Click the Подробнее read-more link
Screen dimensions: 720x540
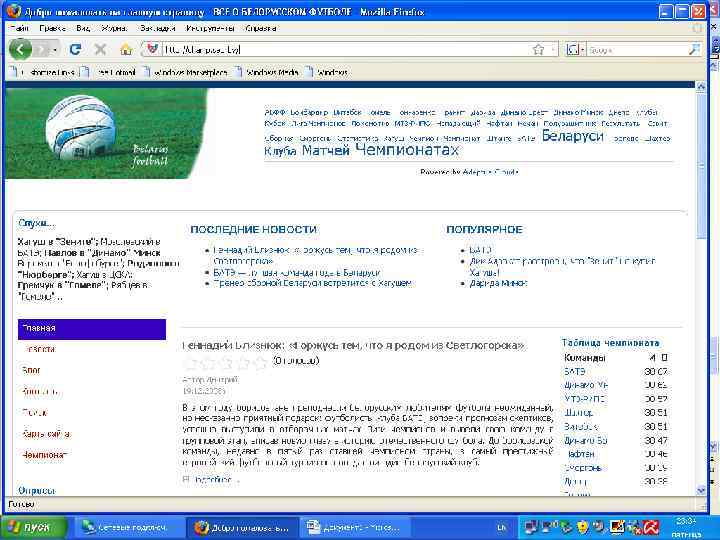[215, 480]
